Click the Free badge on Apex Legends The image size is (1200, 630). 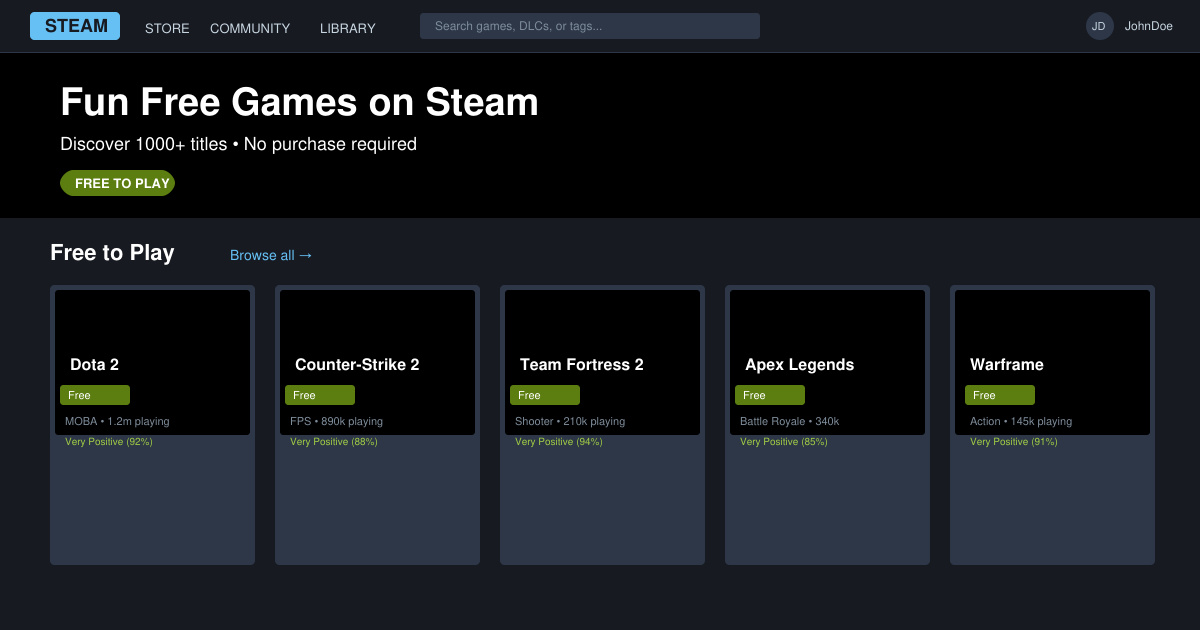(770, 395)
